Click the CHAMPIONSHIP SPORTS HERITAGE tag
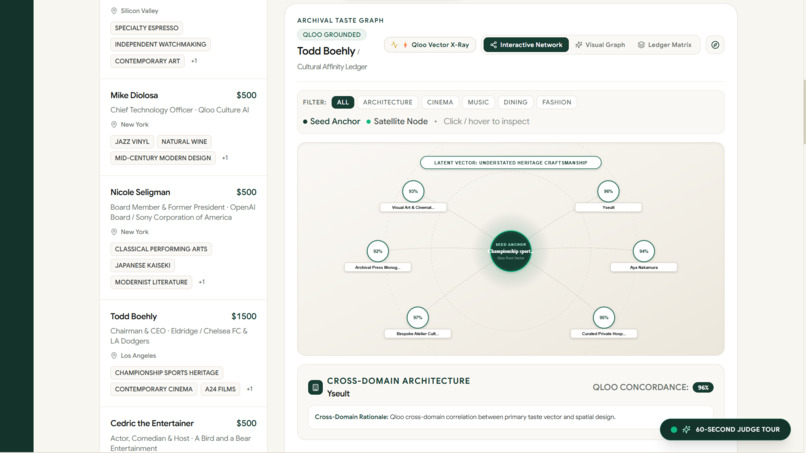This screenshot has height=453, width=806. [167, 373]
